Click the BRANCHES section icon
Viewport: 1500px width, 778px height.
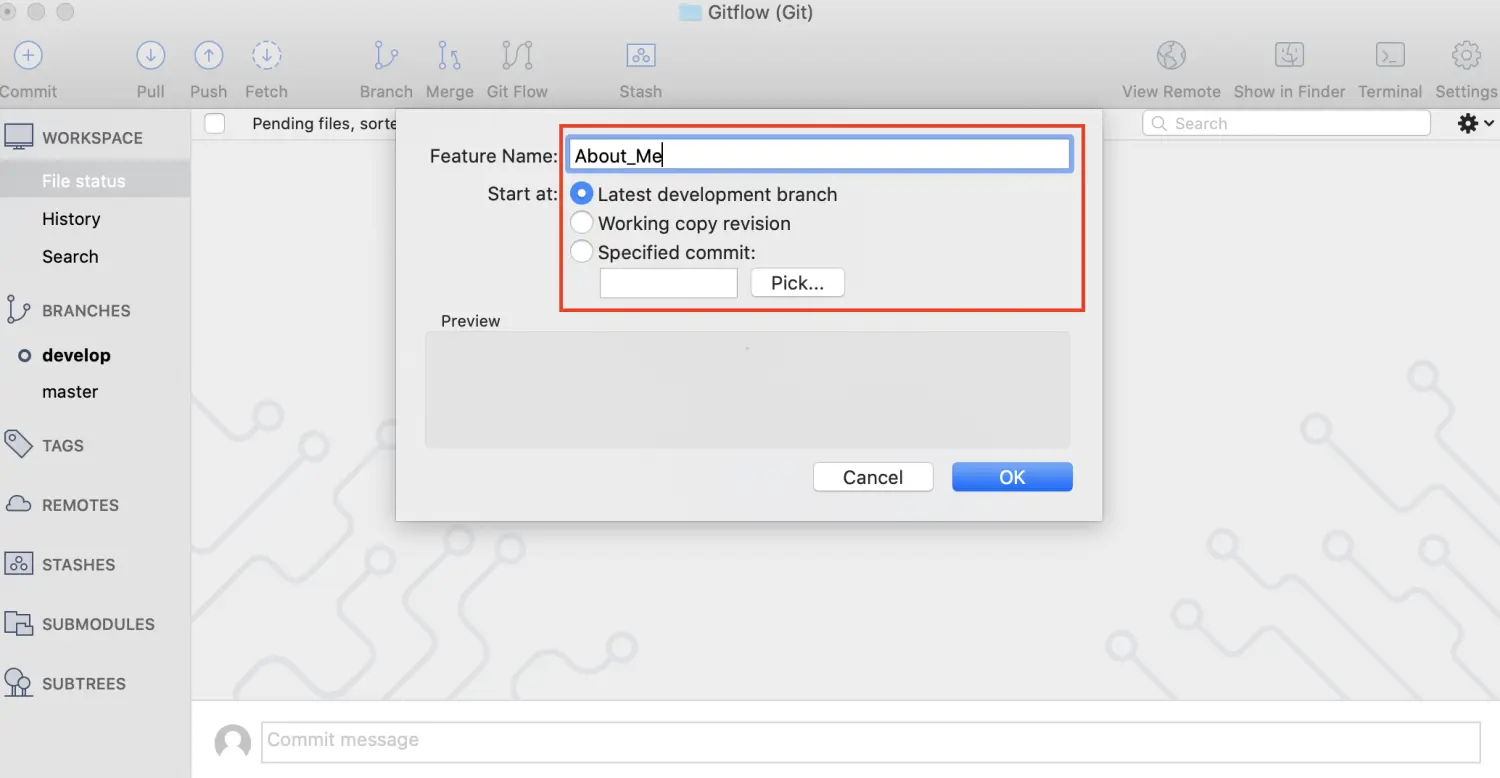coord(18,310)
